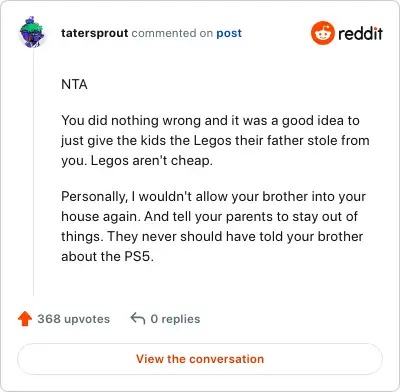Collapse comment via vertical thread line
400x392 pixels.
[x=33, y=172]
